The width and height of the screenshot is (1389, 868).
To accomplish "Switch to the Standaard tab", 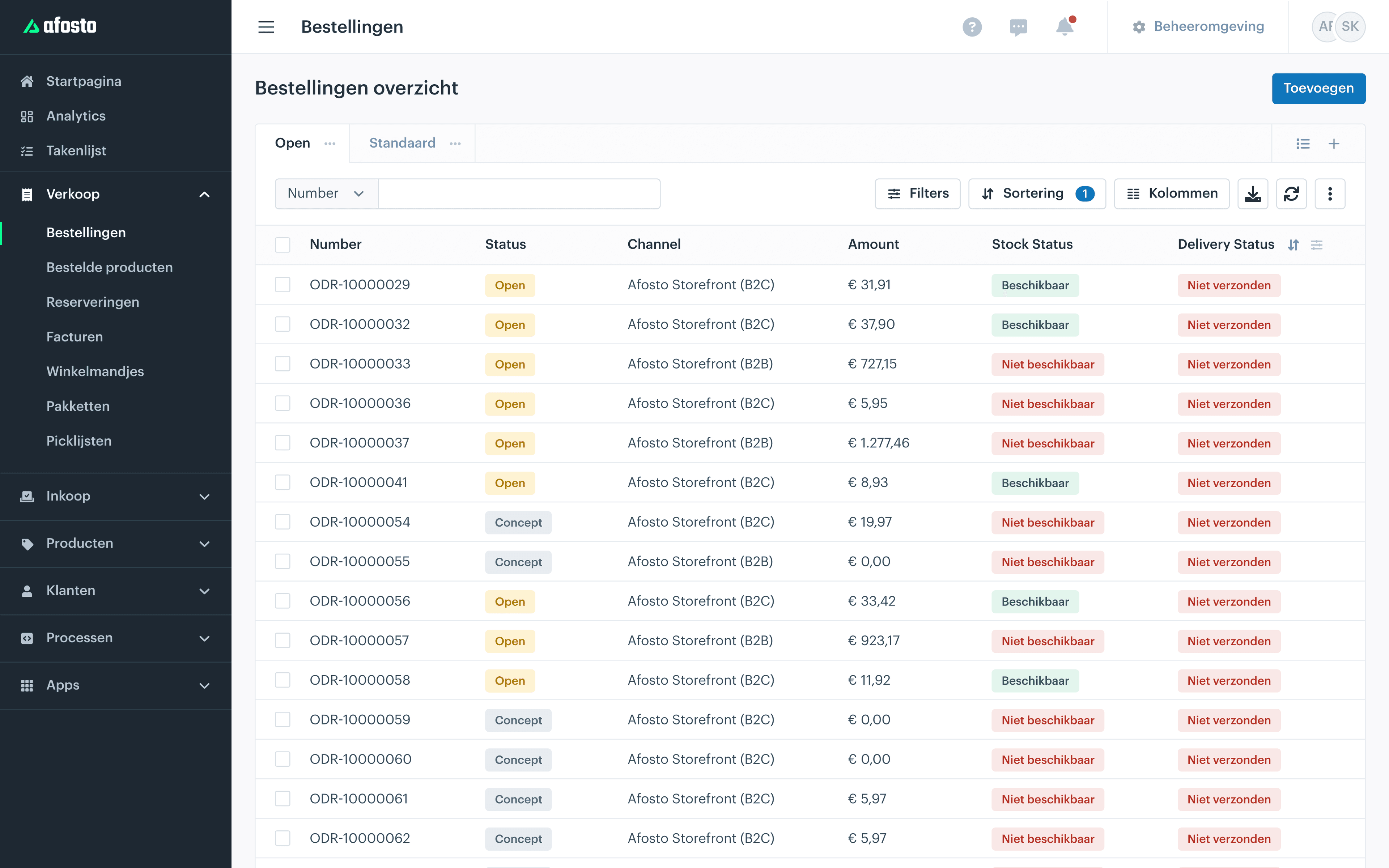I will (402, 143).
